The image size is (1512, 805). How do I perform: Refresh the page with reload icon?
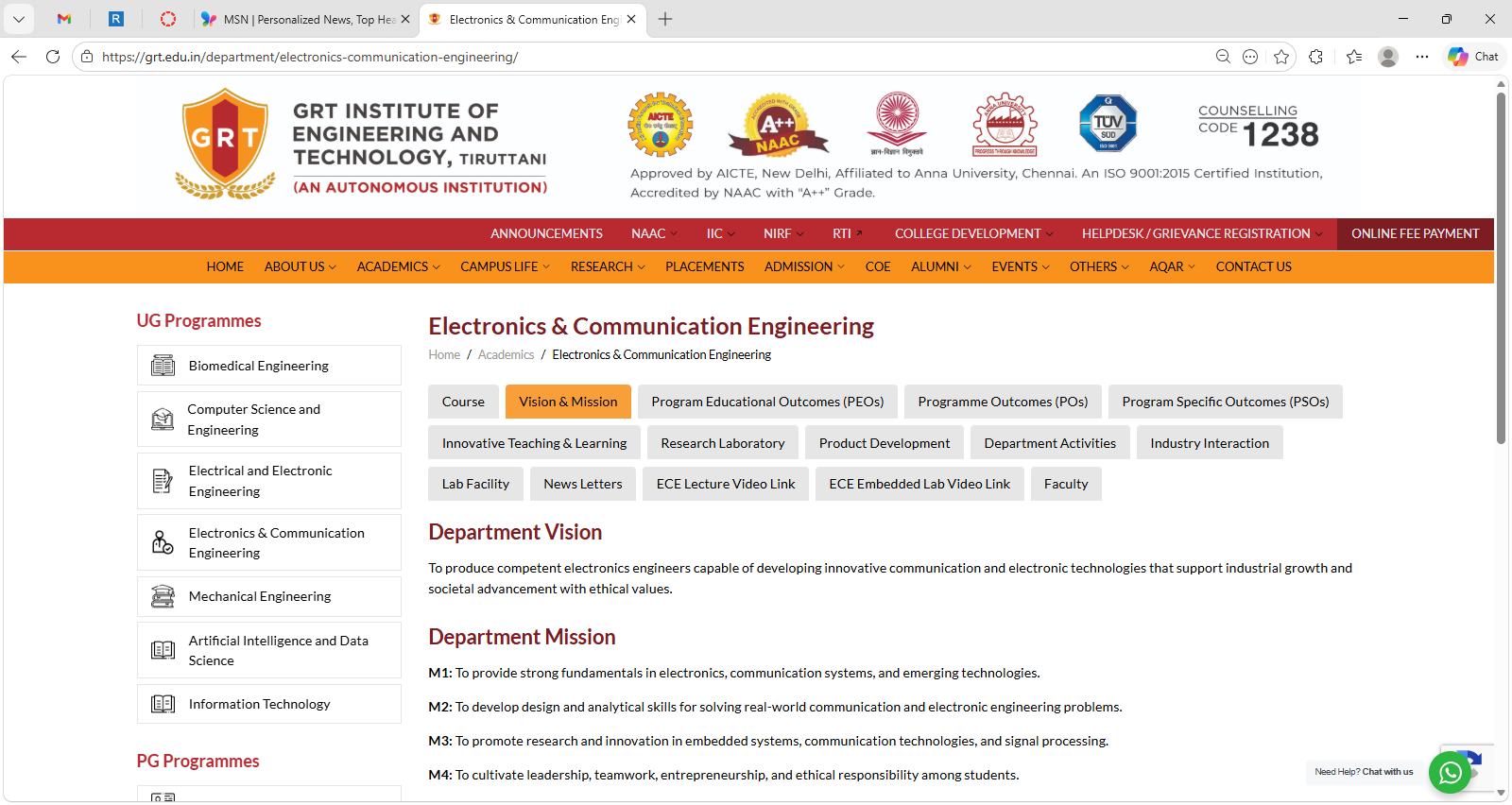[x=53, y=57]
